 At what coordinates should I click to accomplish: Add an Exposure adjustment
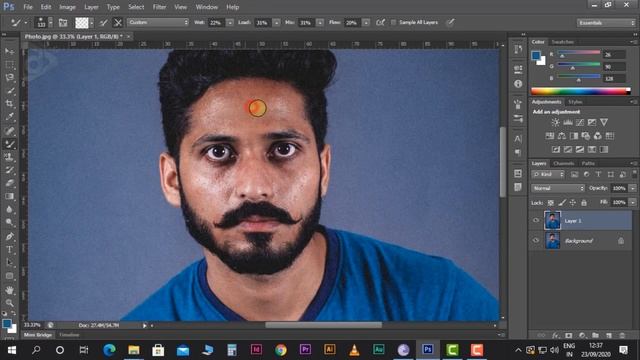[591, 122]
